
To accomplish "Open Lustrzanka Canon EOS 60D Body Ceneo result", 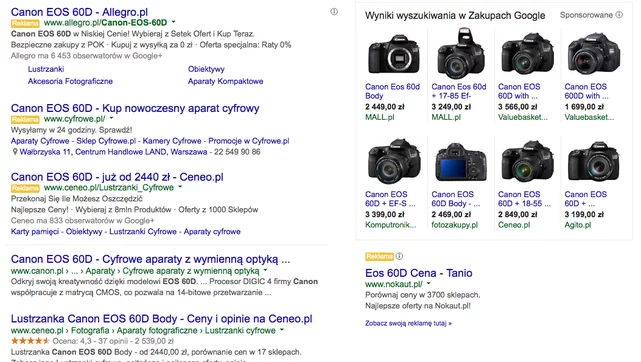I will click(161, 319).
